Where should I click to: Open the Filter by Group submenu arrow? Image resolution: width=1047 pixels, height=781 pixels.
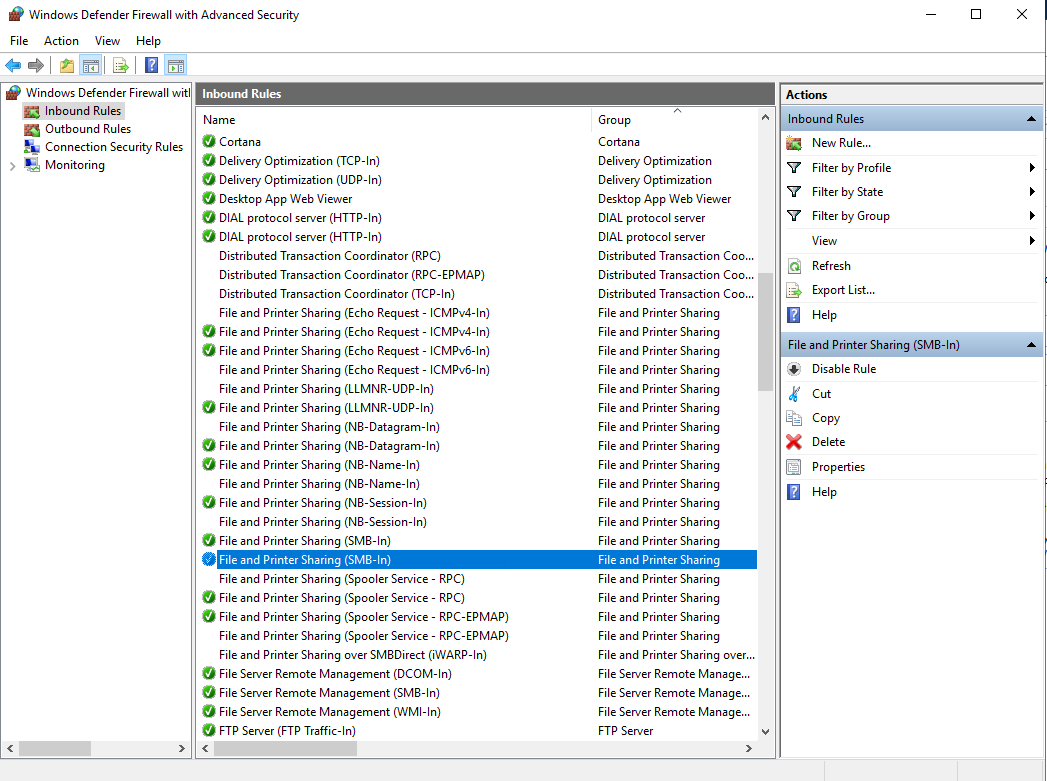(x=1032, y=216)
